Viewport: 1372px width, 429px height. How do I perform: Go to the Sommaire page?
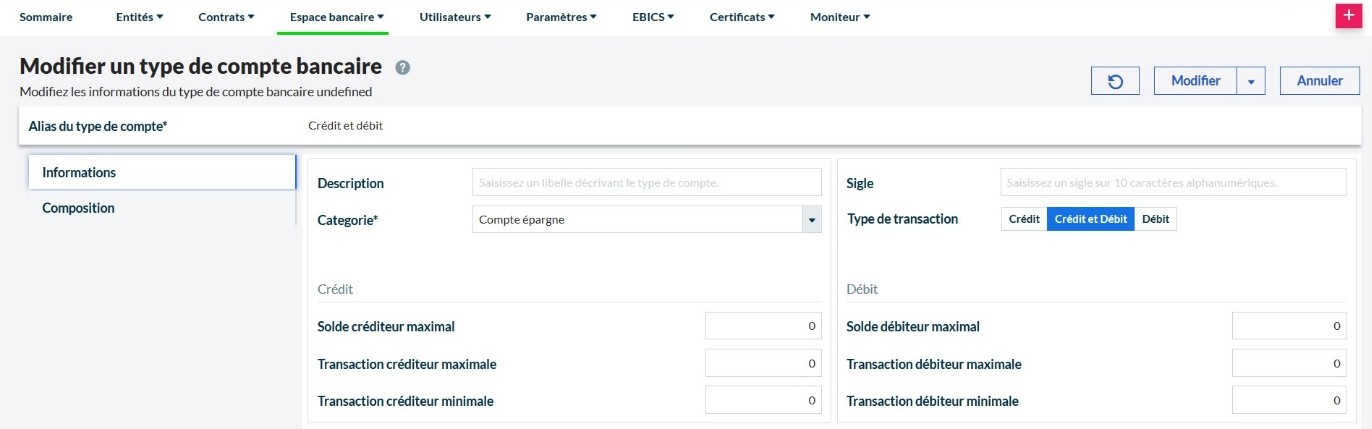pos(46,17)
